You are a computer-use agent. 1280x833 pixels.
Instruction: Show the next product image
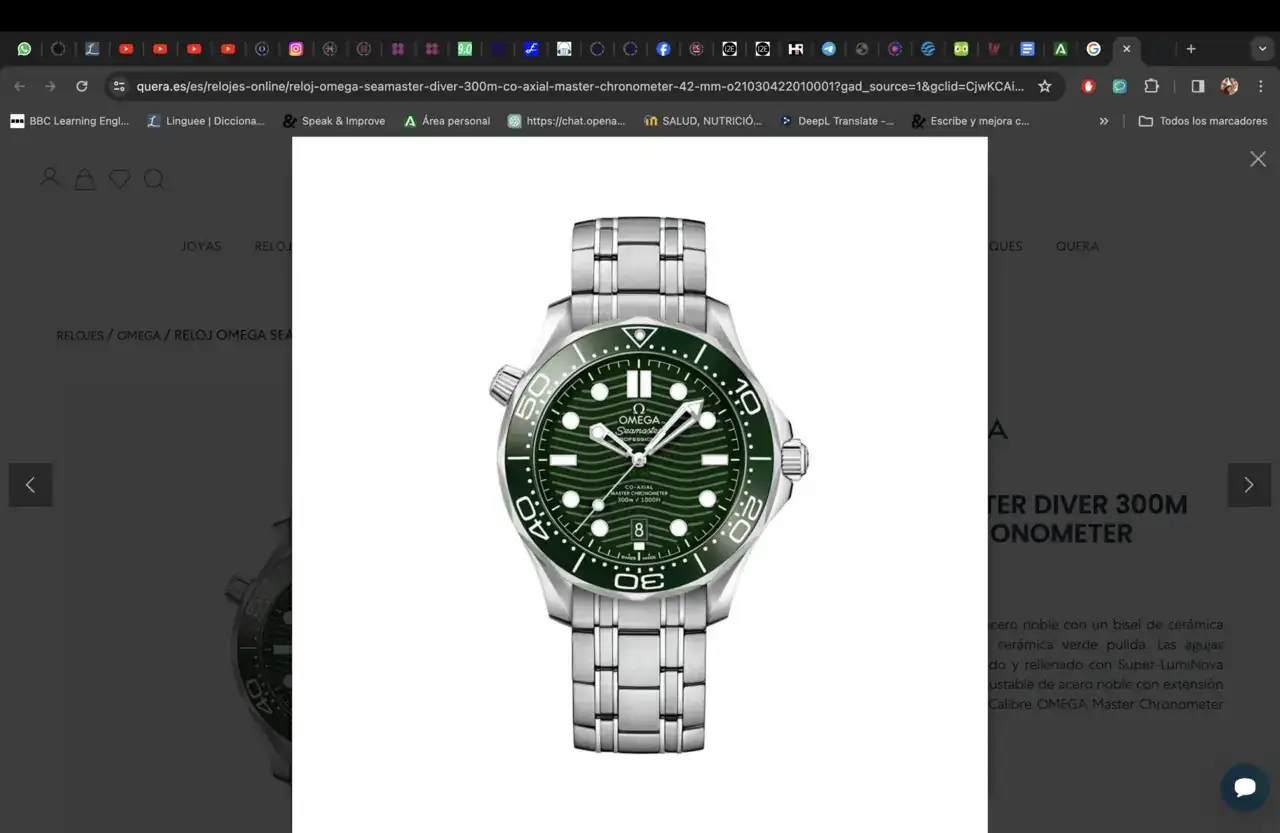tap(1248, 485)
